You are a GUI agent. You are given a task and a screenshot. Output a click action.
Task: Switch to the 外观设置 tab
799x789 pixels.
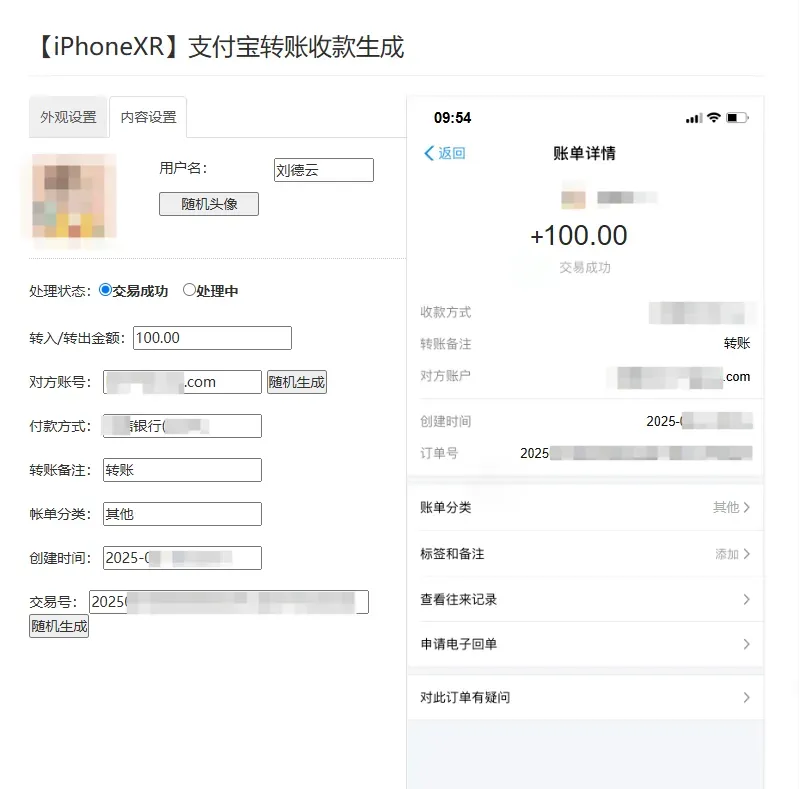(69, 117)
